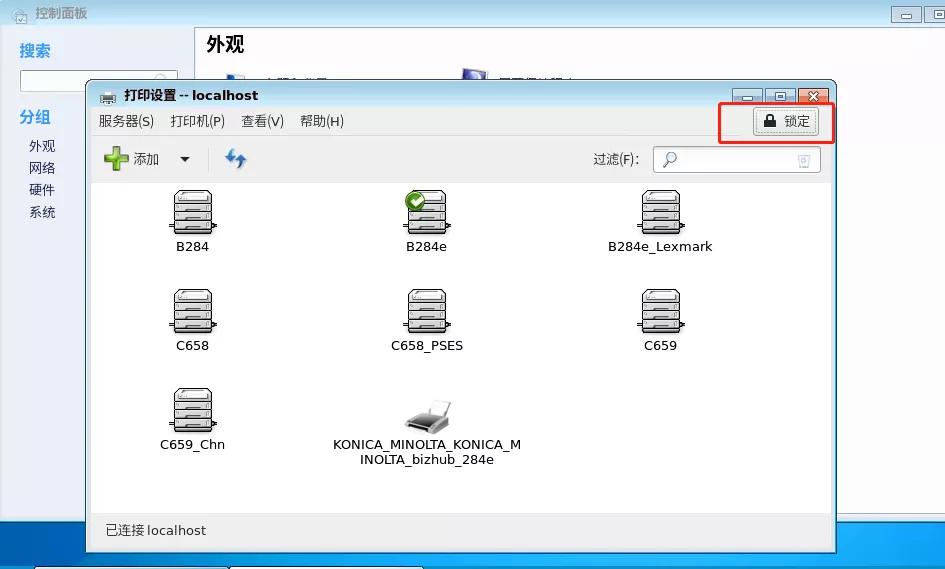Minimize the Control Panel window
The image size is (945, 569).
point(906,15)
